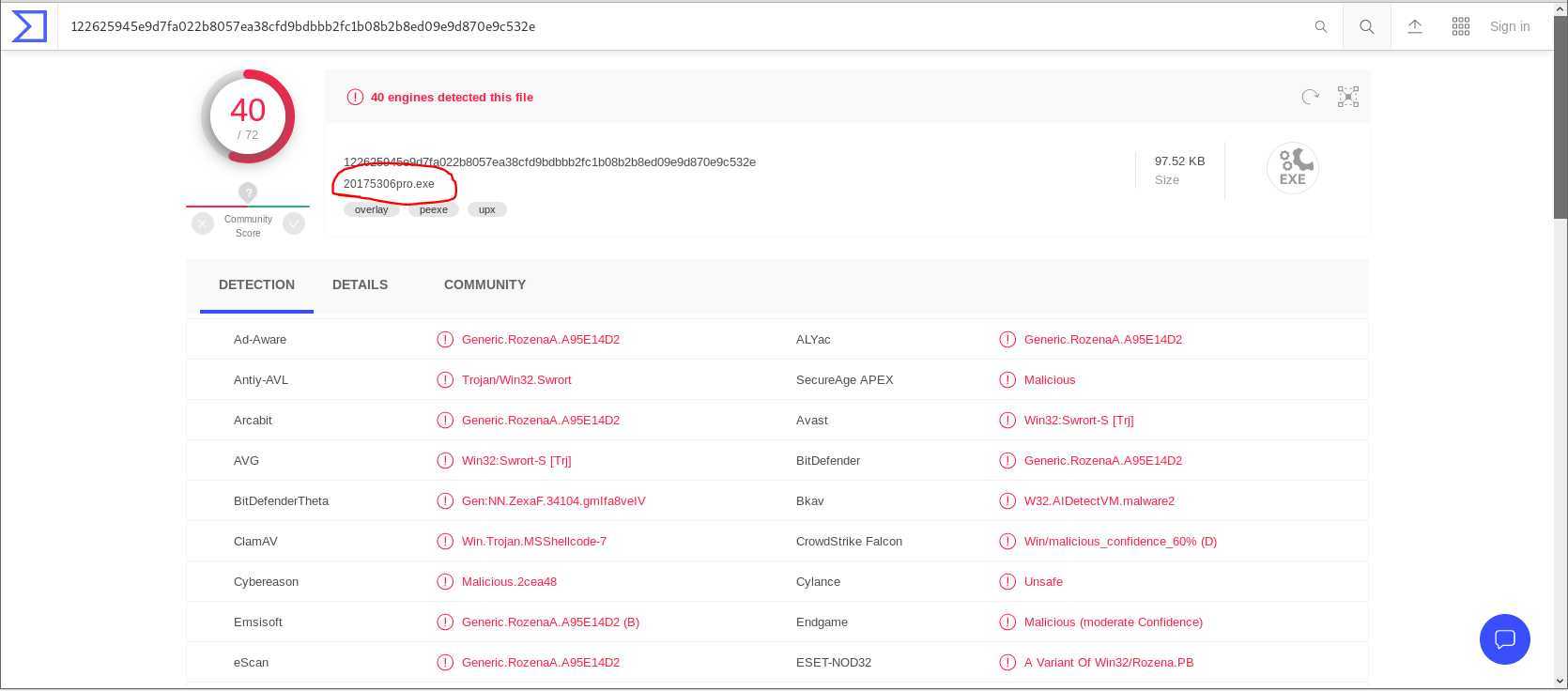Click the Ad-Aware detection warning icon

[445, 340]
